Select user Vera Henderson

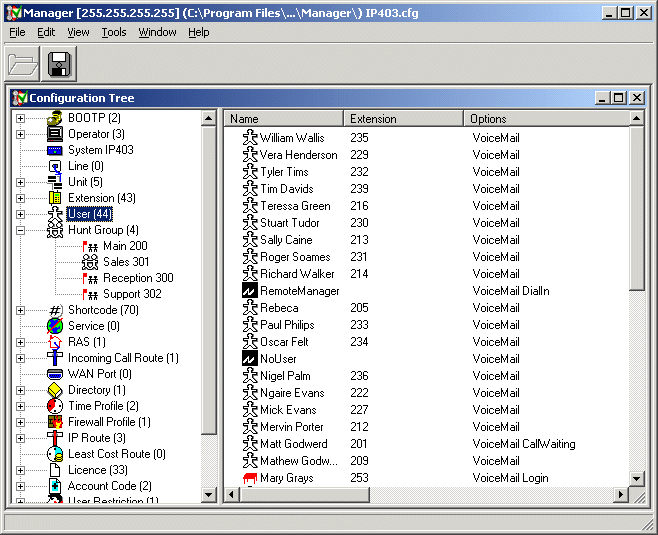pos(298,155)
